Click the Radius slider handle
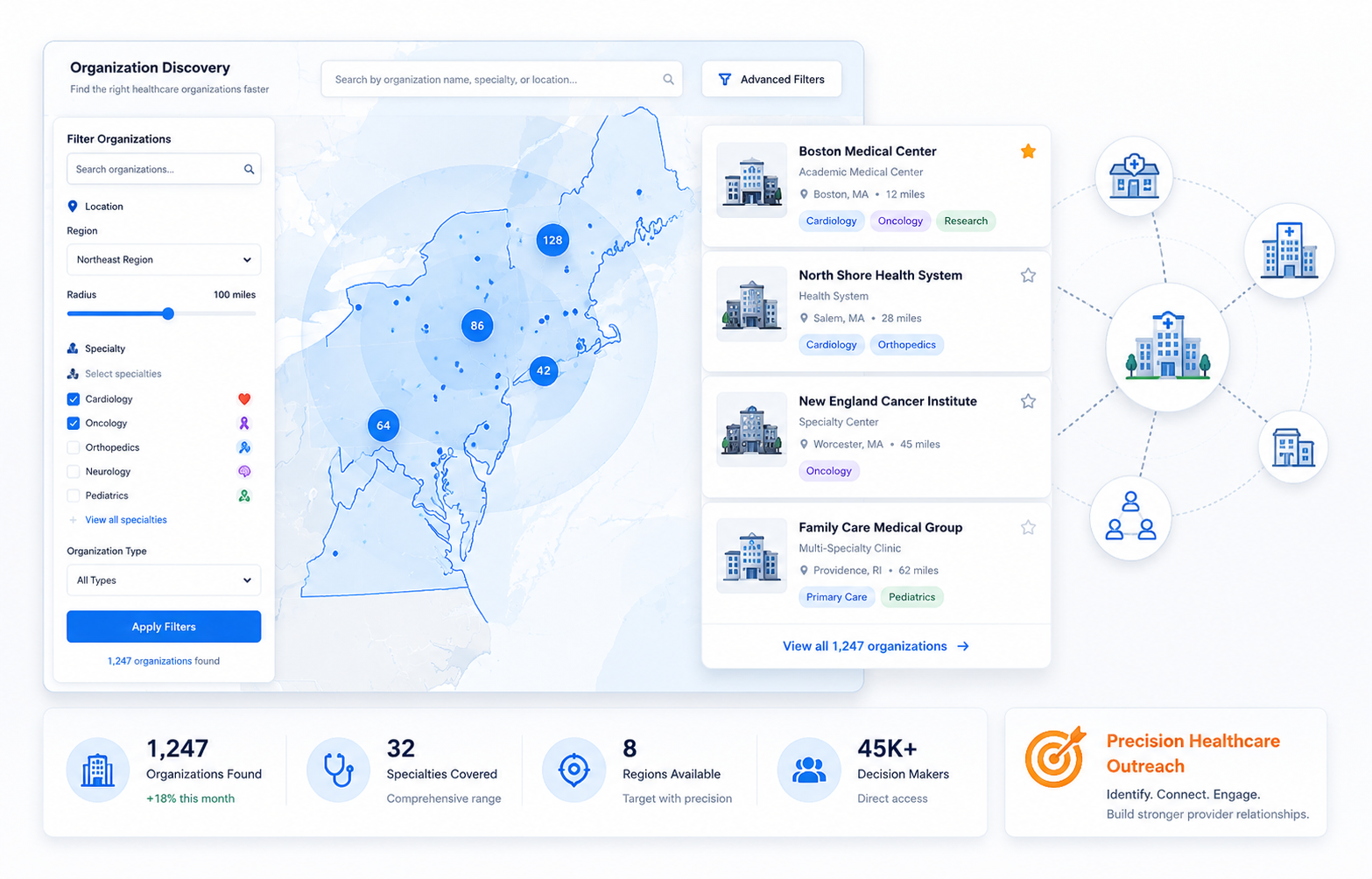The image size is (1372, 879). [x=168, y=313]
